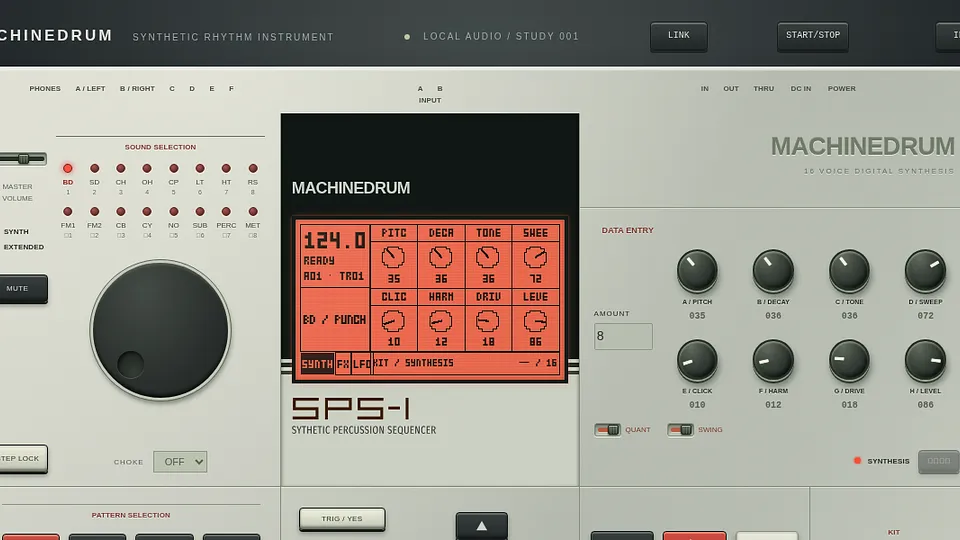Toggle the QUANT switch
Viewport: 960px width, 540px height.
click(607, 430)
